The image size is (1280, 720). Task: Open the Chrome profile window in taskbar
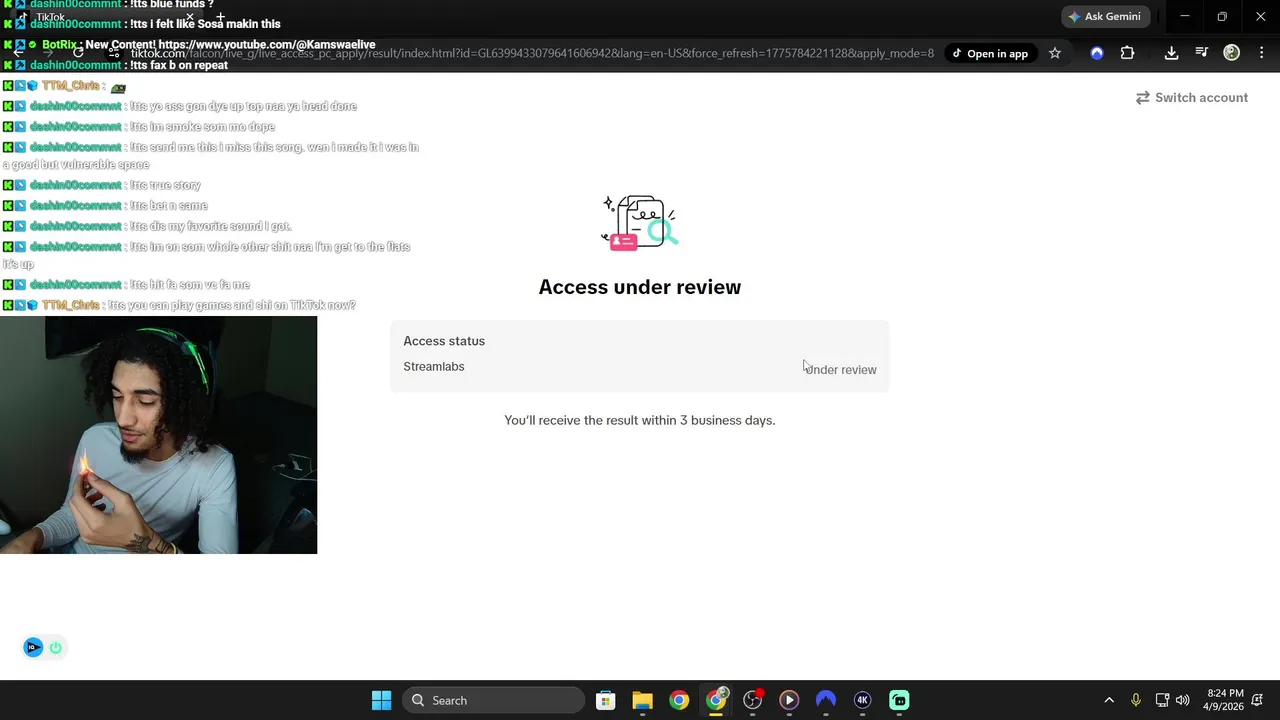pyautogui.click(x=716, y=700)
